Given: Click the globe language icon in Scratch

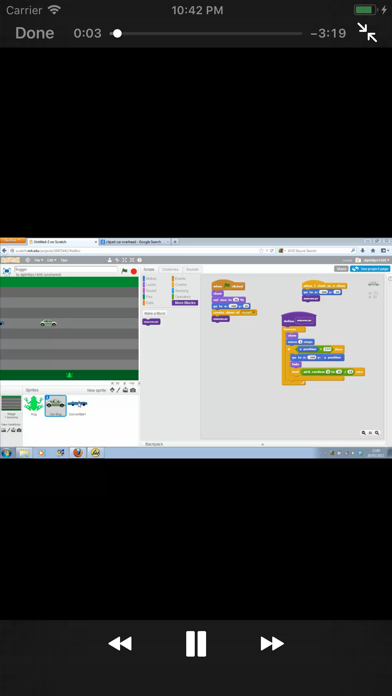Looking at the screenshot, I should pos(28,260).
